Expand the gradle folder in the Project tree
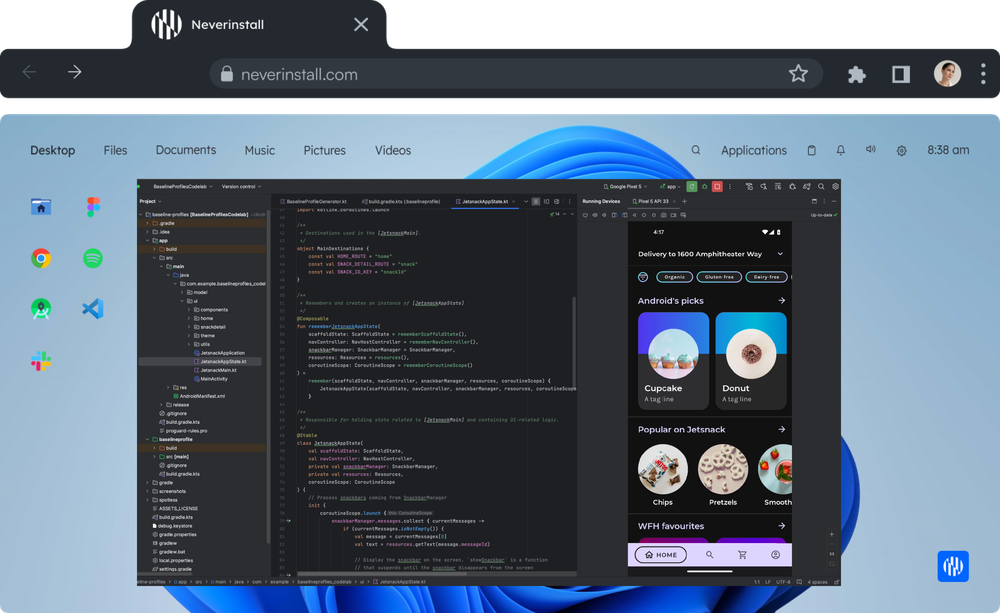This screenshot has height=613, width=1000. point(165,483)
